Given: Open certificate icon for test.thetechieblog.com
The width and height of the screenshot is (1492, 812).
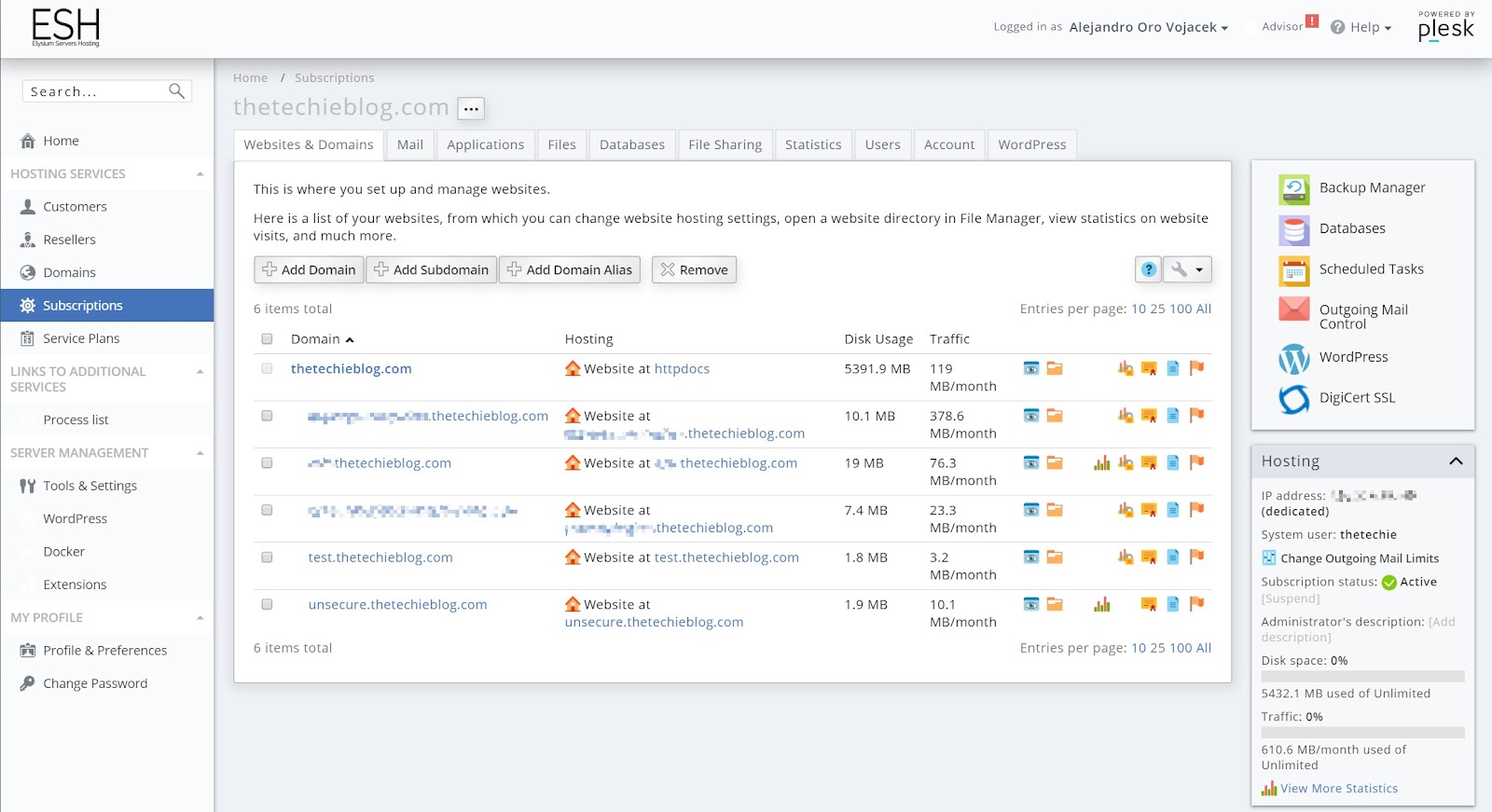Looking at the screenshot, I should (x=1149, y=557).
